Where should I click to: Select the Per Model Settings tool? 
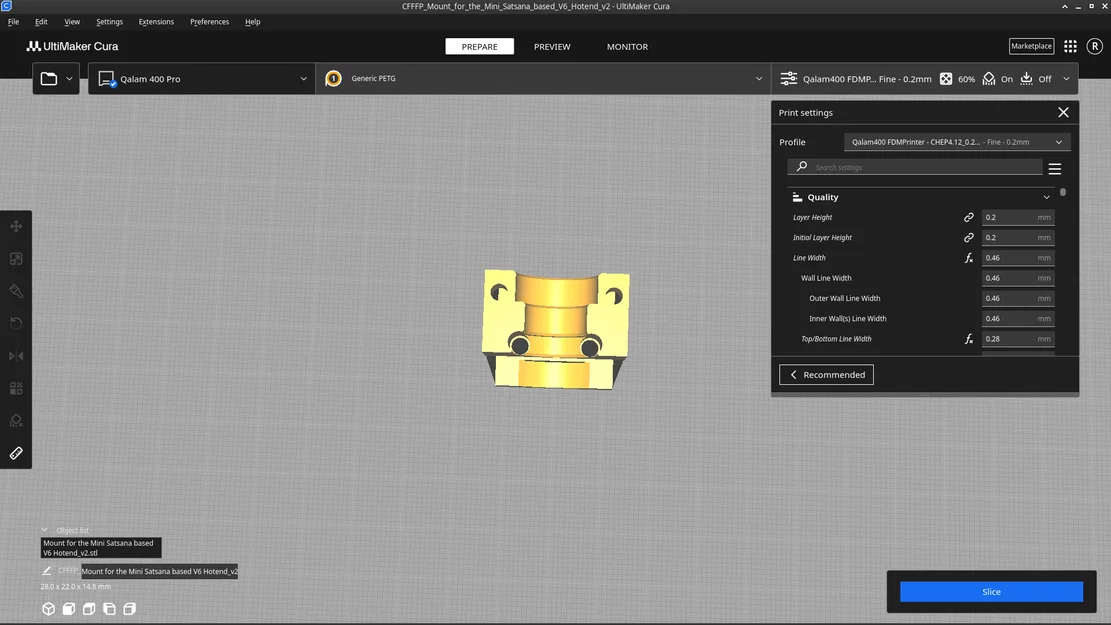pyautogui.click(x=16, y=388)
